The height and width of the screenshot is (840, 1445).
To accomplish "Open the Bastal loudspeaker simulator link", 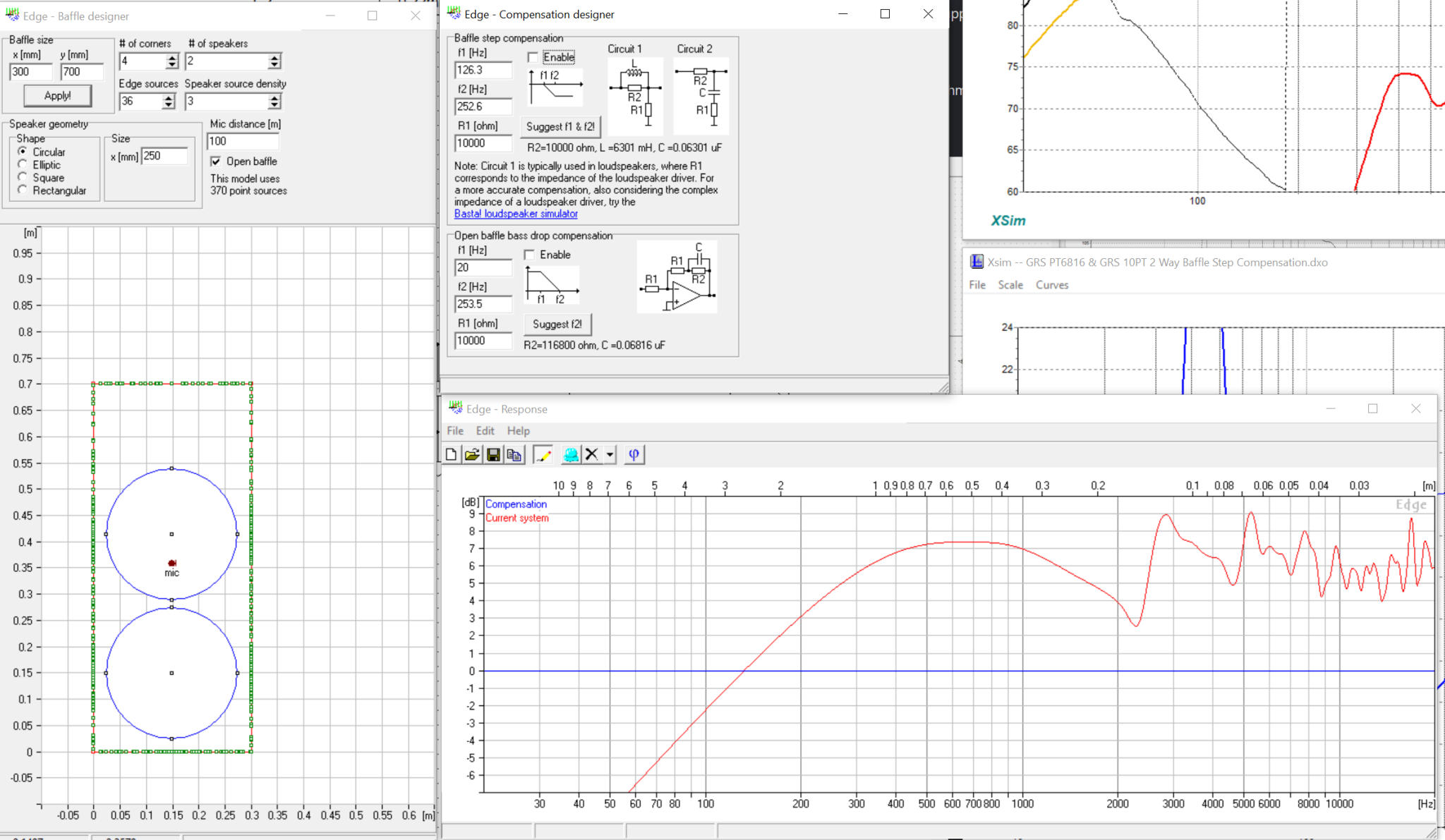I will [516, 214].
